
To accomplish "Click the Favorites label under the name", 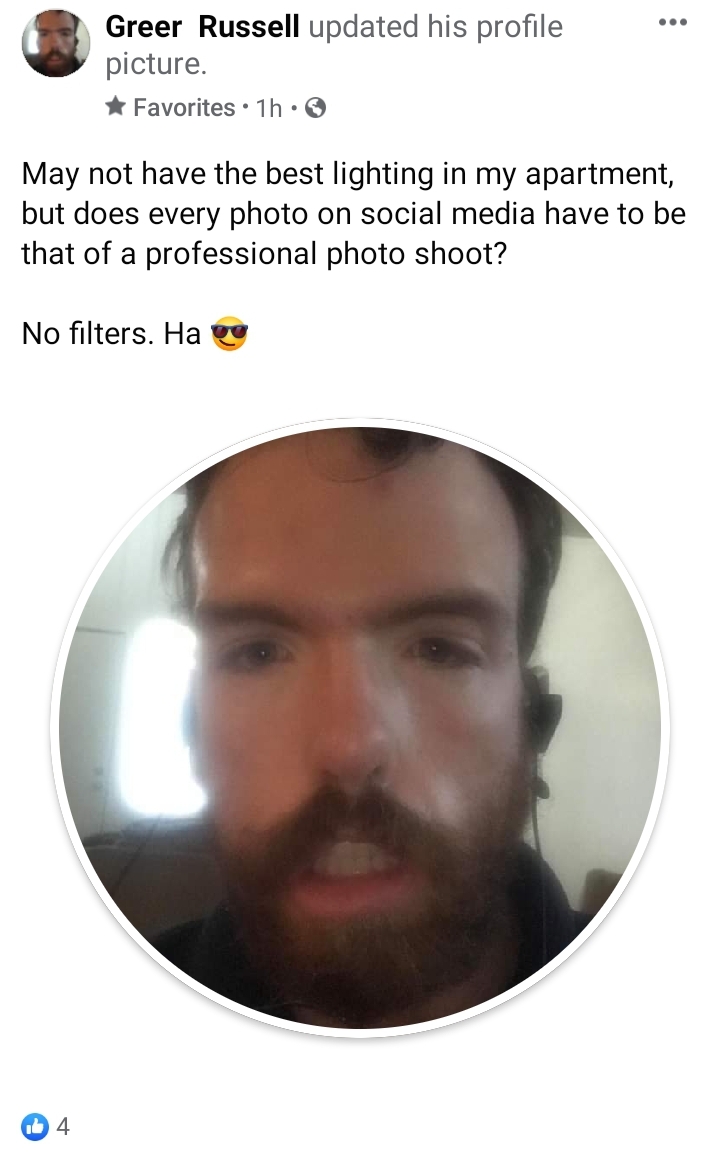I will (184, 108).
